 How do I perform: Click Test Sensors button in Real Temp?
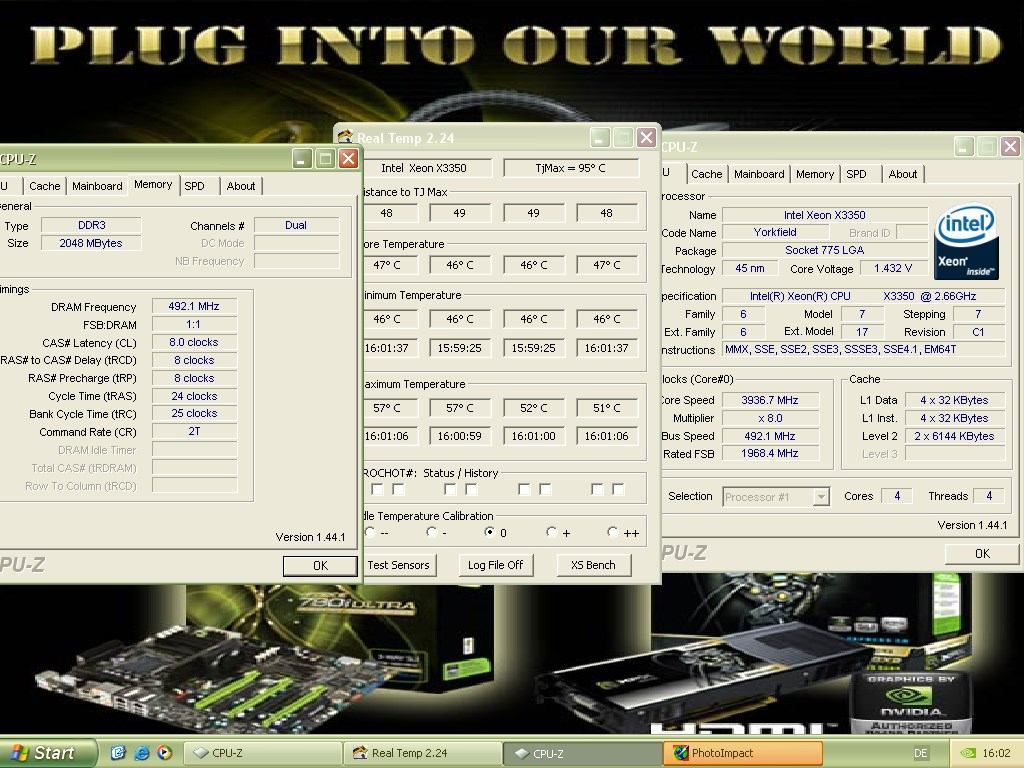tap(398, 565)
